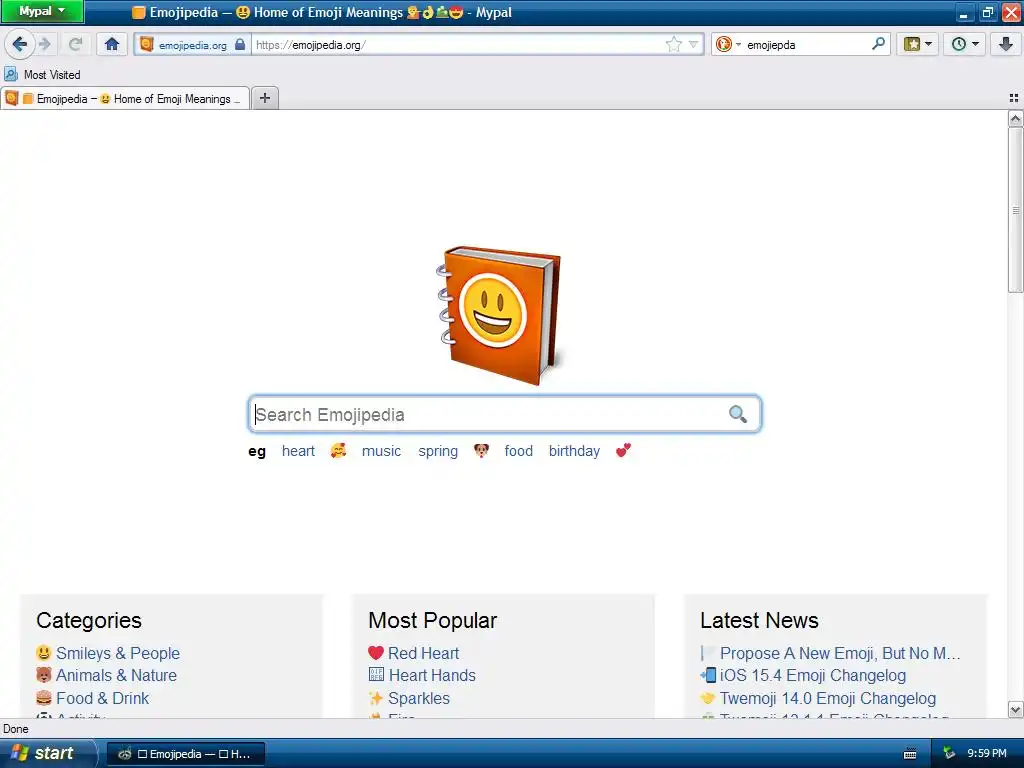Click the magnifier in the Emojipedia search box

737,414
